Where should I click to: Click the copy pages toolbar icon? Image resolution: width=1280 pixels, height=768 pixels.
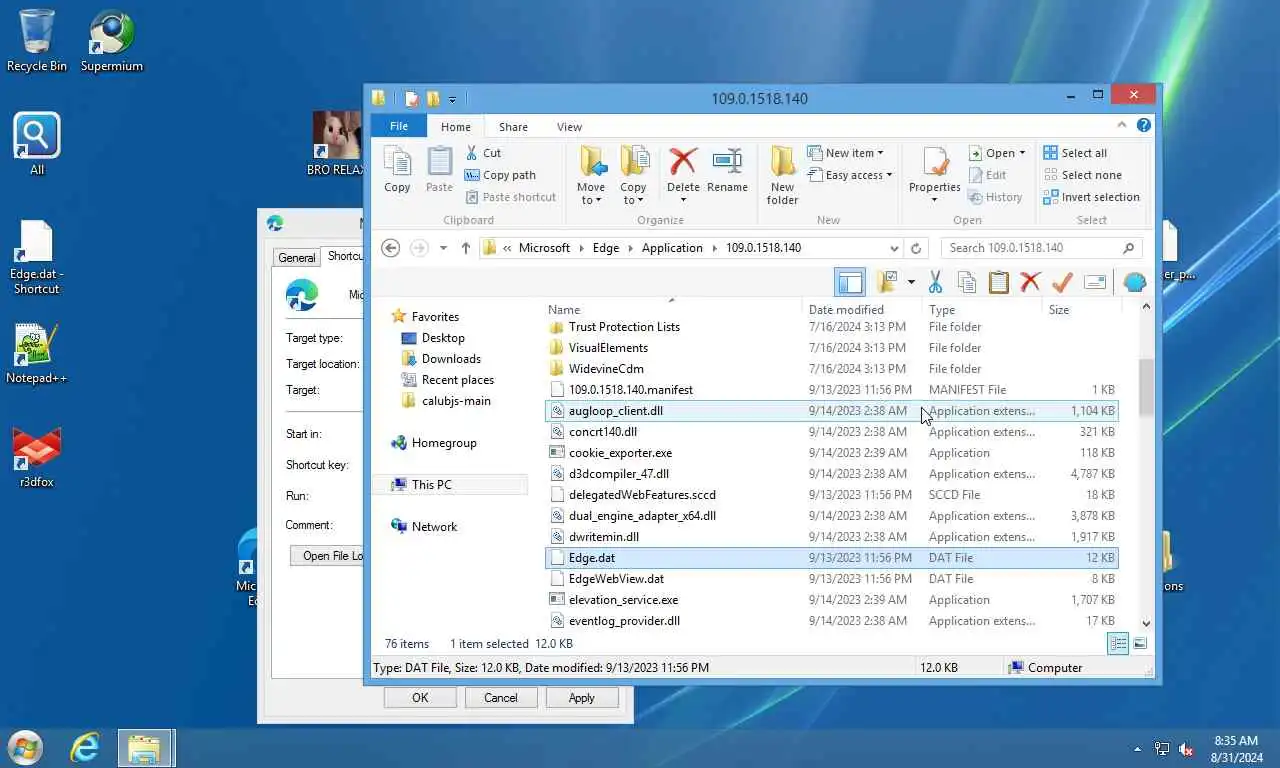[967, 283]
